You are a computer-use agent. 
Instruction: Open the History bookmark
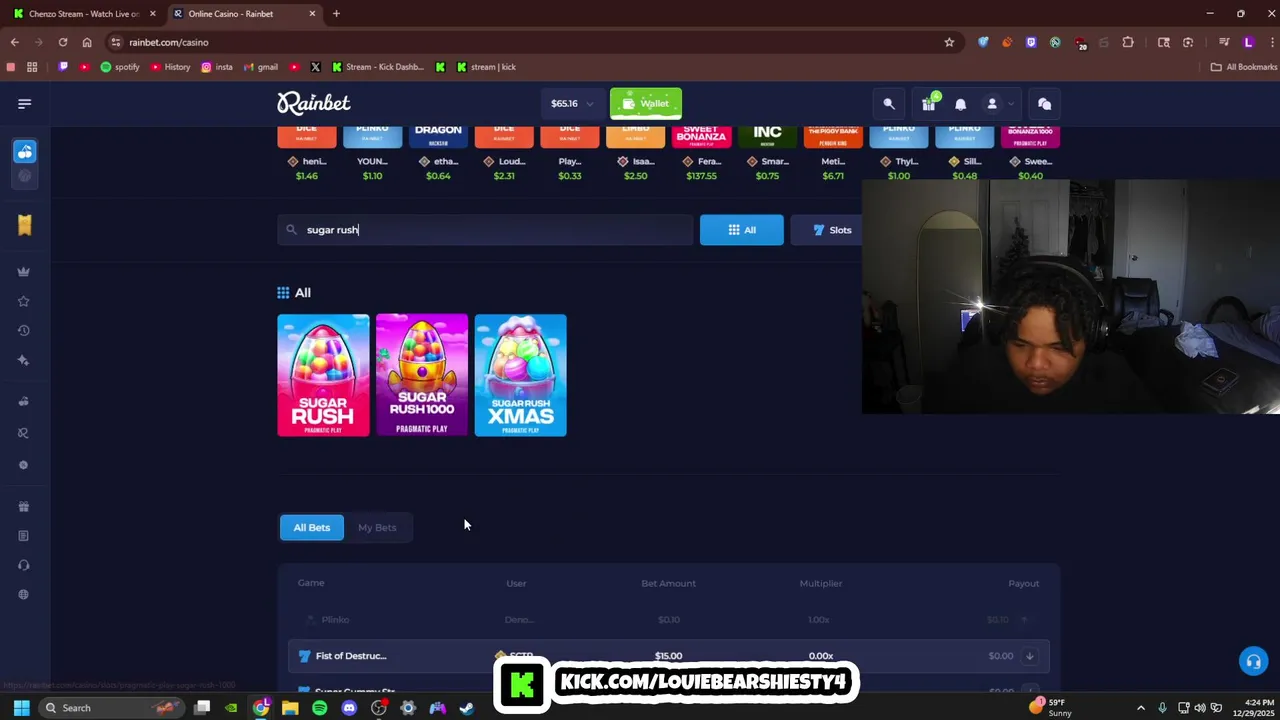(x=170, y=67)
